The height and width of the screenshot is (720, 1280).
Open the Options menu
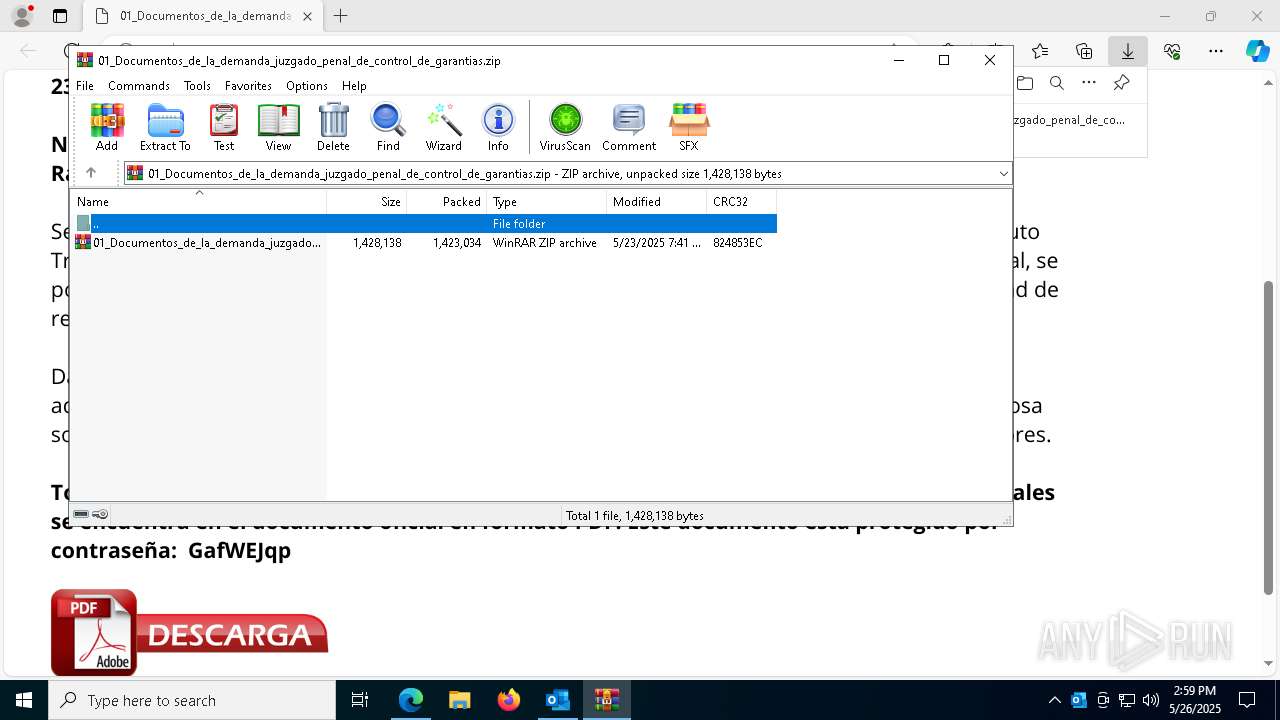click(307, 86)
